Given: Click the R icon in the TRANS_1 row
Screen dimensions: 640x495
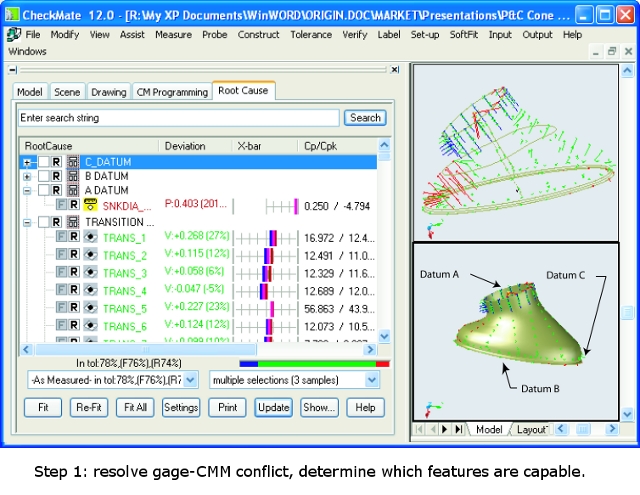Looking at the screenshot, I should [x=74, y=237].
